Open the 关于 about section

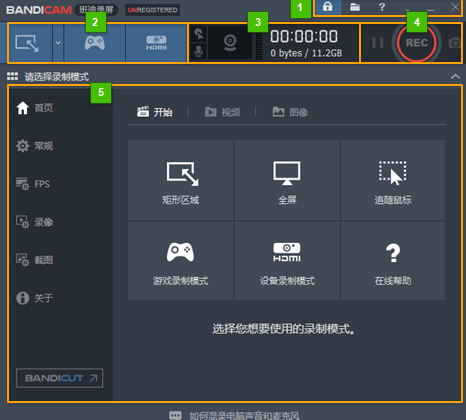click(x=35, y=298)
